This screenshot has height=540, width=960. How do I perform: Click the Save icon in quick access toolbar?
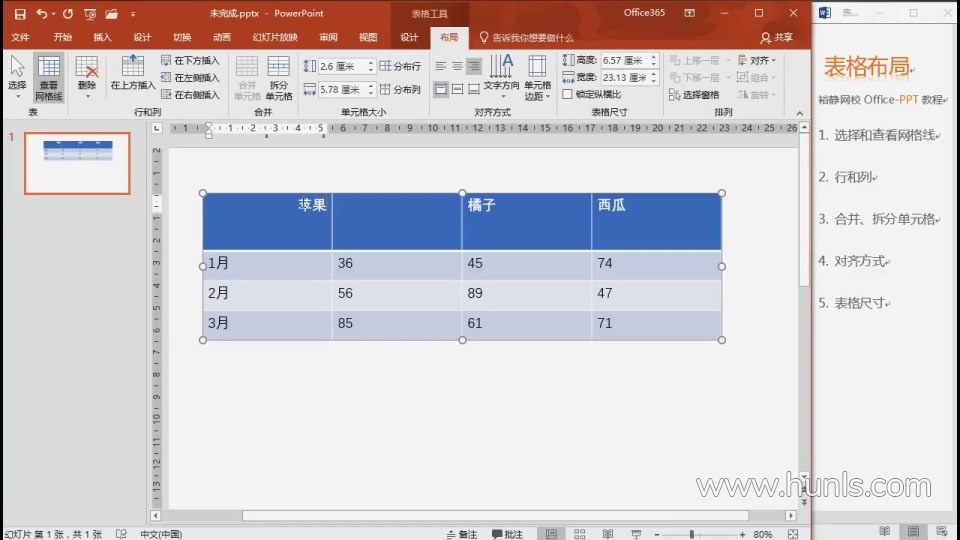[20, 13]
